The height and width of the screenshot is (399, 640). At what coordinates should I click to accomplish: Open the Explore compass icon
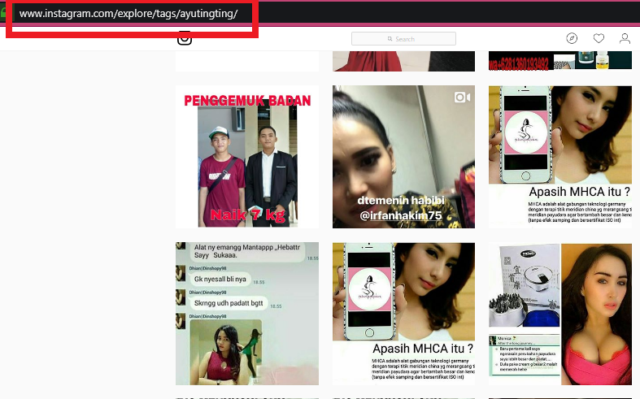pyautogui.click(x=572, y=38)
